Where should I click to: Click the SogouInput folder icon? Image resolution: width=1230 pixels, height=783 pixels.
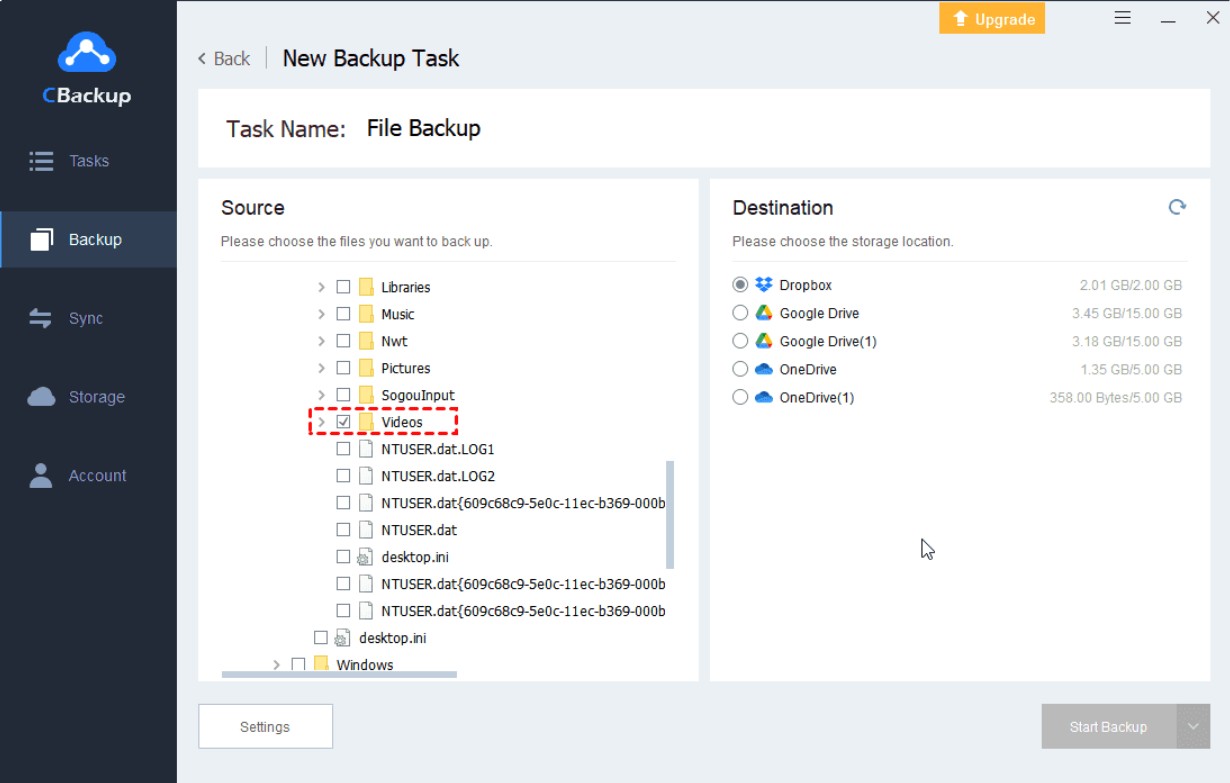366,395
